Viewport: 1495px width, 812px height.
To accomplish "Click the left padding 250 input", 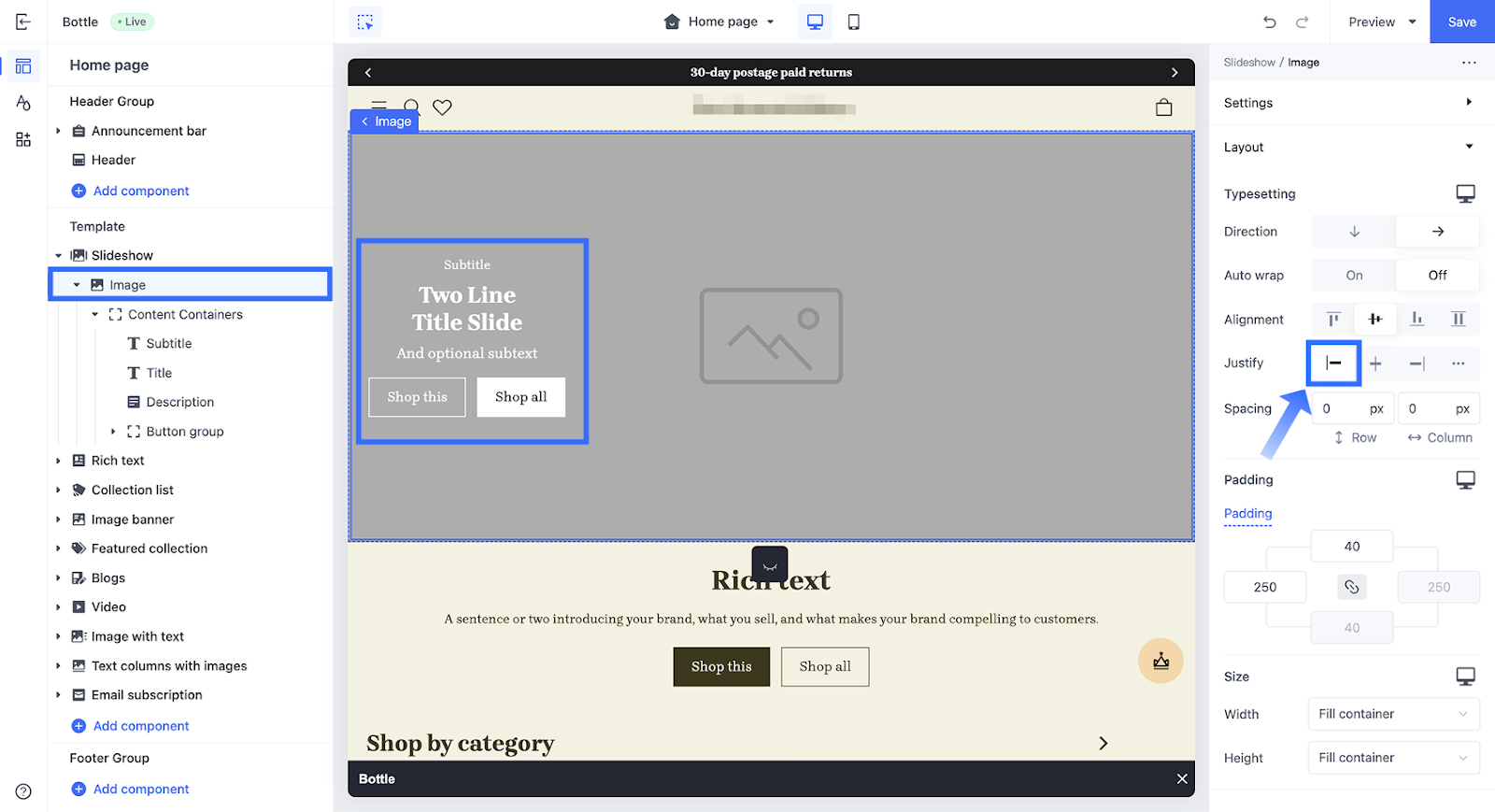I will pos(1265,587).
